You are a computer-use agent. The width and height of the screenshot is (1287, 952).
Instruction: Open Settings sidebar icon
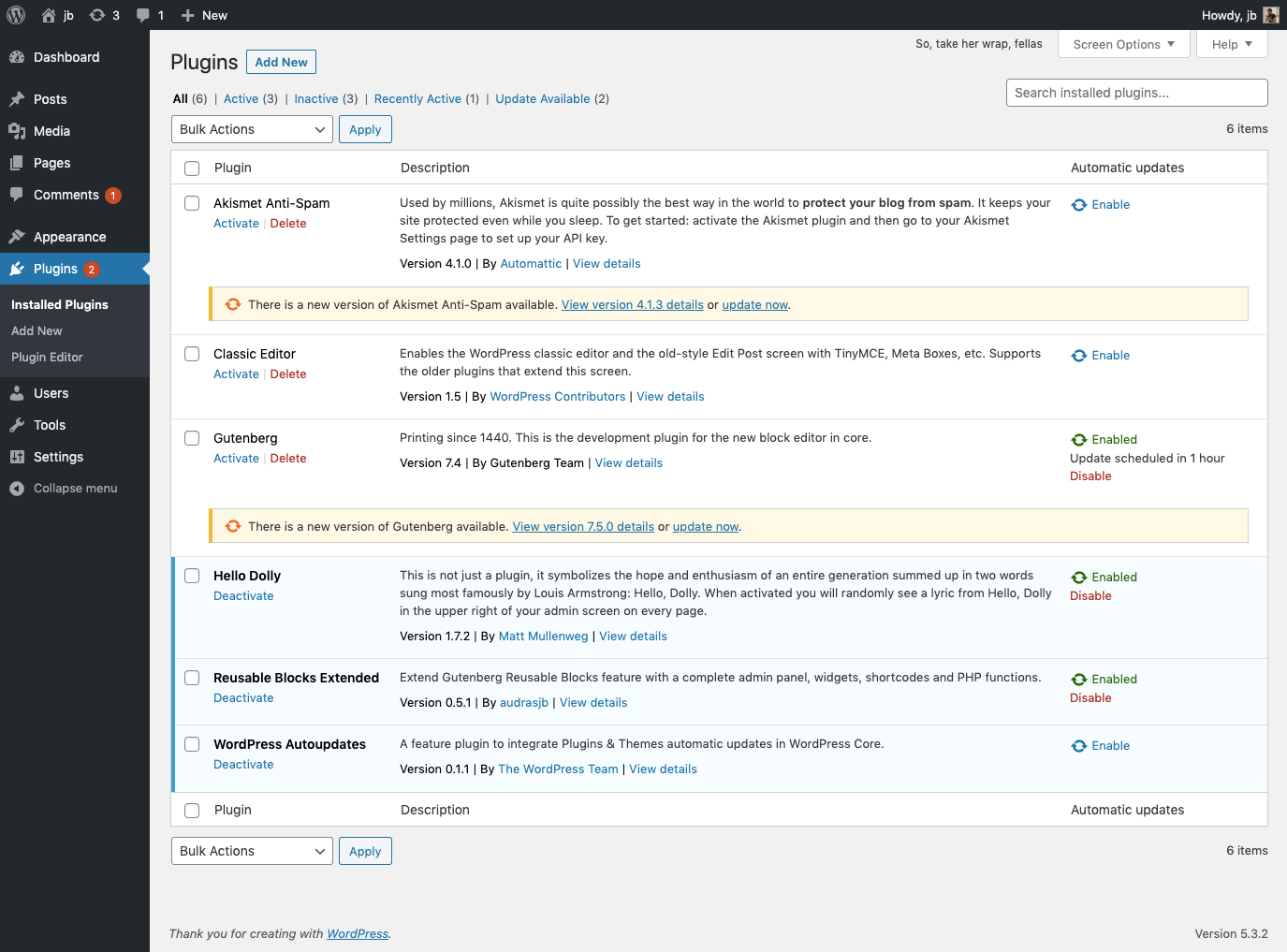click(x=17, y=457)
